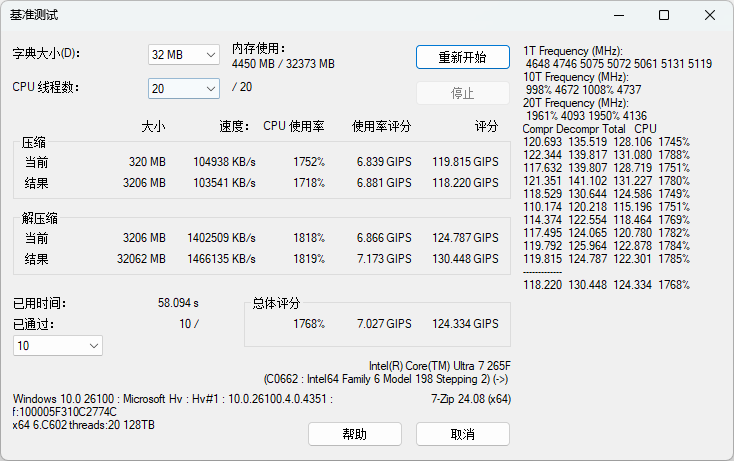Click the decompression current rating 124.787 GIPS
This screenshot has width=734, height=461.
coord(465,238)
